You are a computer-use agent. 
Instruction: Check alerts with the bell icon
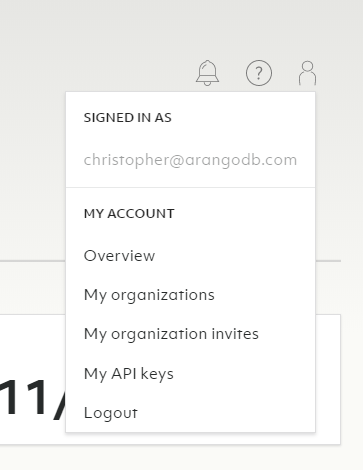tap(207, 73)
